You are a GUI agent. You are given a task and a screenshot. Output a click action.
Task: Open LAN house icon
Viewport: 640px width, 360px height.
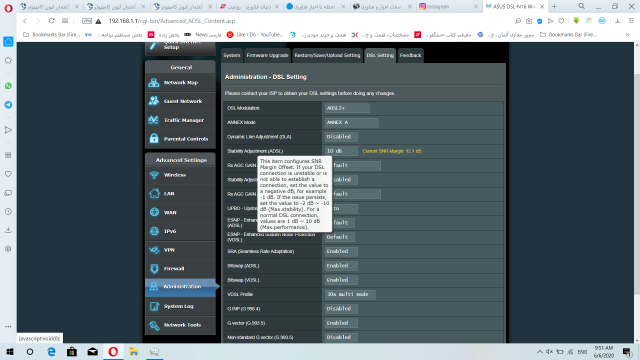[x=154, y=193]
